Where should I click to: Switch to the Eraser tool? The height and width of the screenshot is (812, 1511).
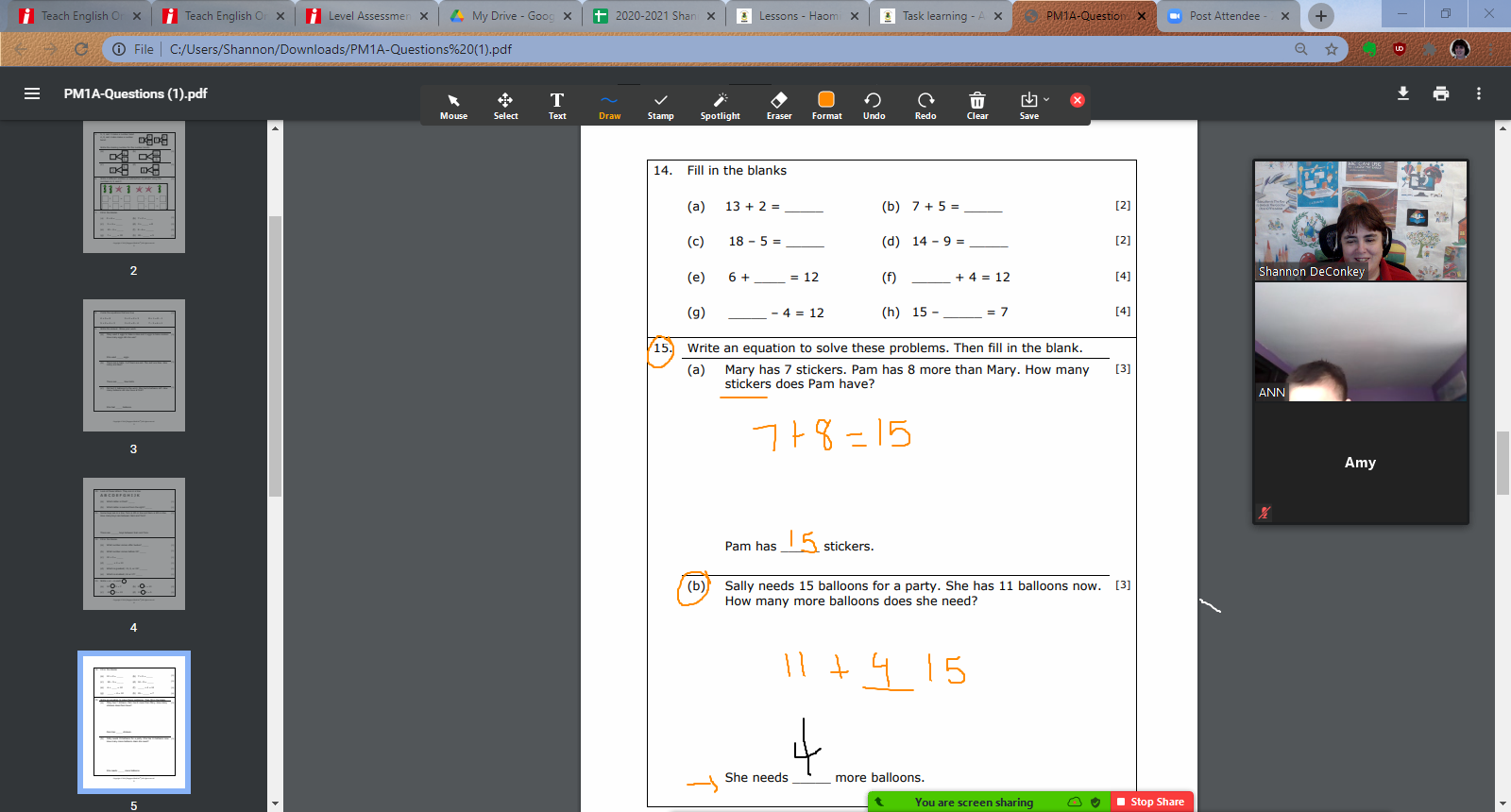pos(779,105)
